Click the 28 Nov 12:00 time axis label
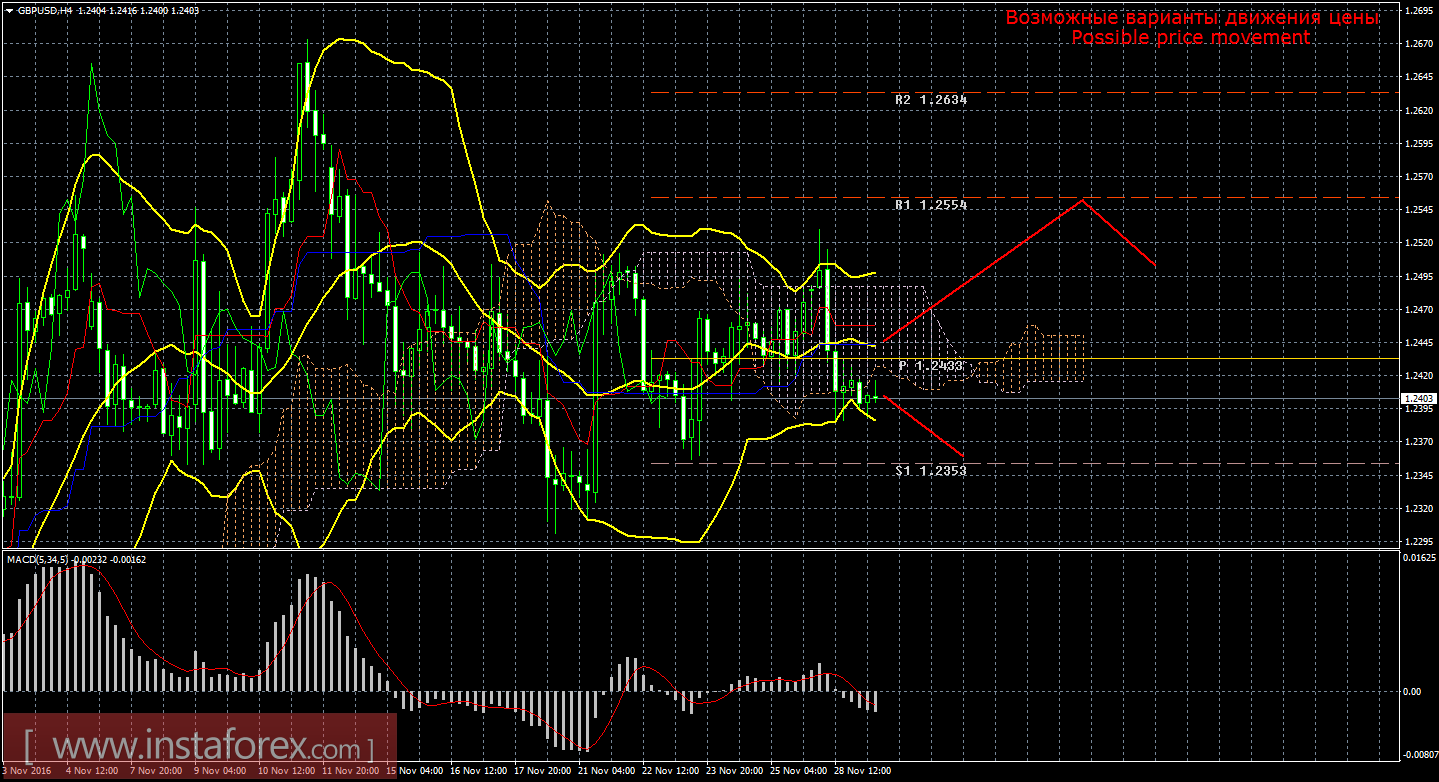This screenshot has height=782, width=1439. pyautogui.click(x=865, y=772)
